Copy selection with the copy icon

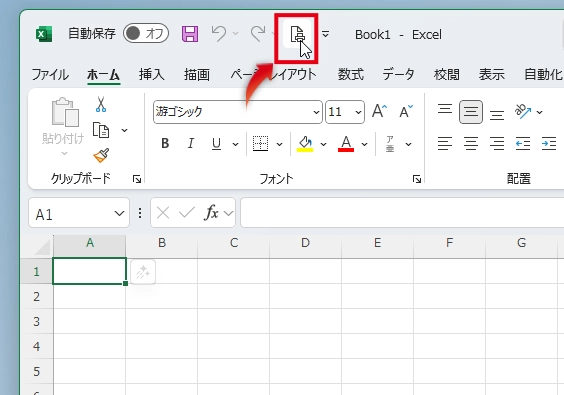tap(101, 130)
